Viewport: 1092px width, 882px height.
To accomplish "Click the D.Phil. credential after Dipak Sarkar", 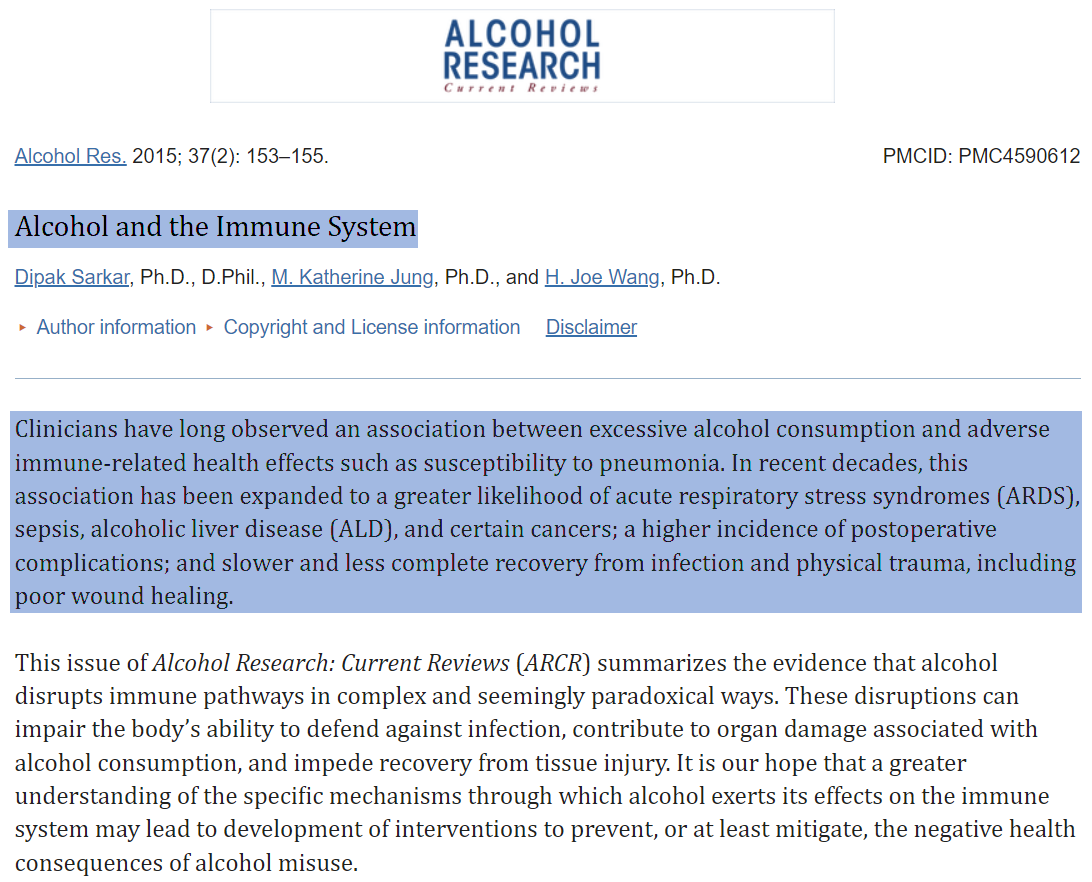I will pos(231,277).
